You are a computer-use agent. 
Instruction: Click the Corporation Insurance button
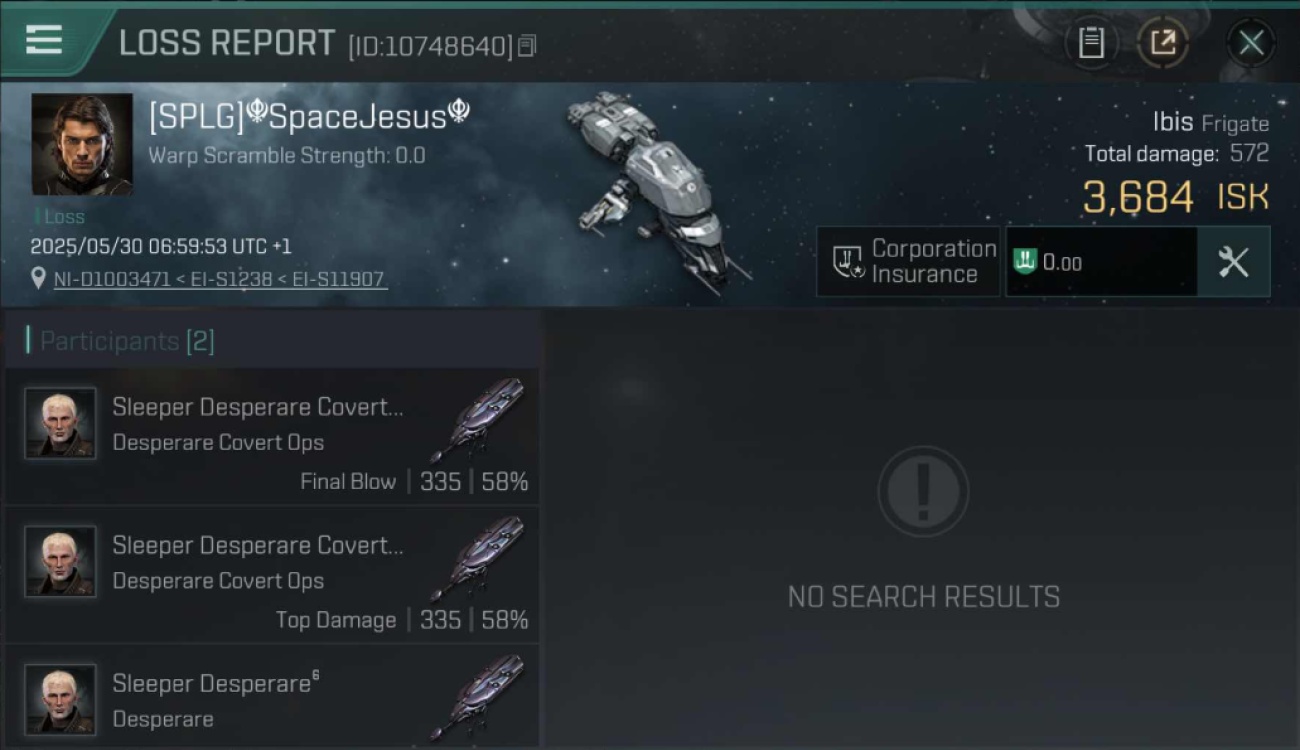coord(908,262)
